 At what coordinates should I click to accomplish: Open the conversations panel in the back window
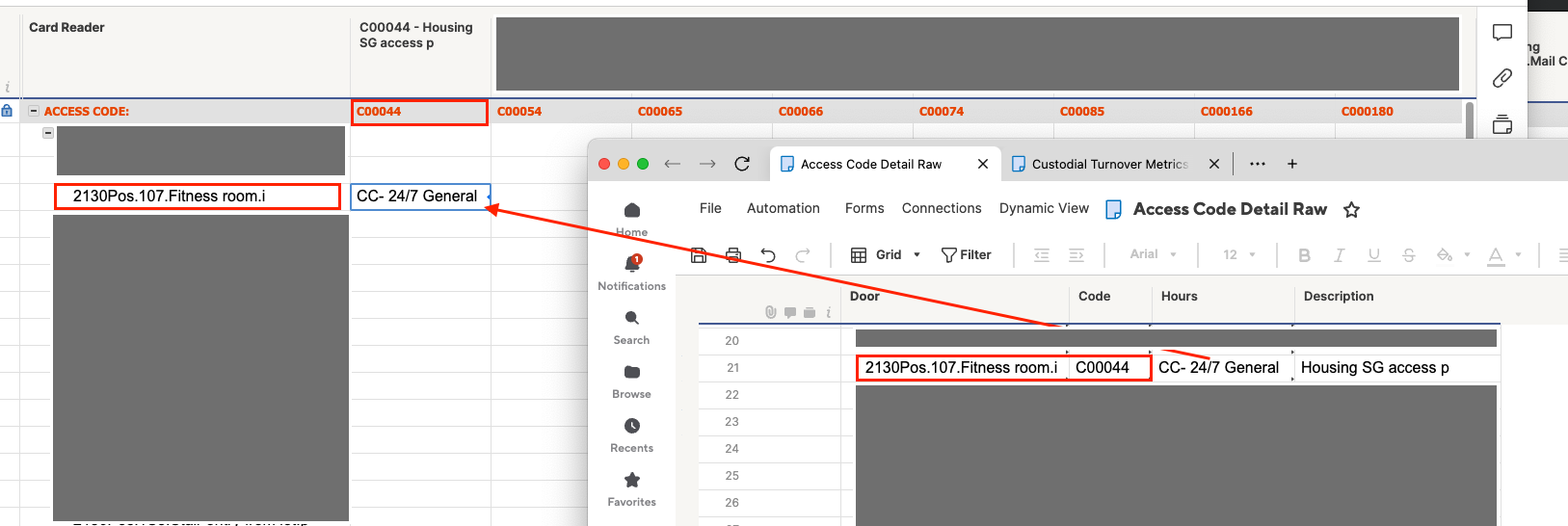click(x=1502, y=33)
